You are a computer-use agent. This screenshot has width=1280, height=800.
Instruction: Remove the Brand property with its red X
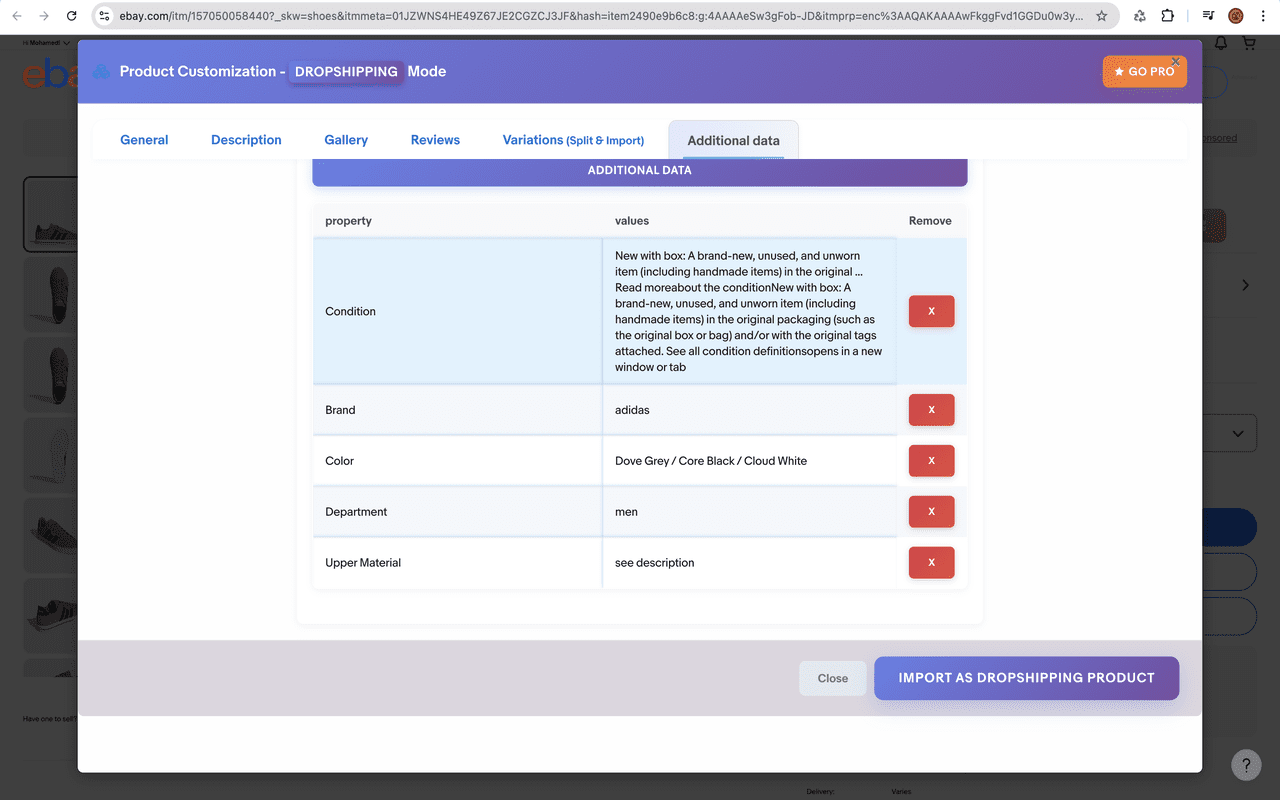pos(931,409)
